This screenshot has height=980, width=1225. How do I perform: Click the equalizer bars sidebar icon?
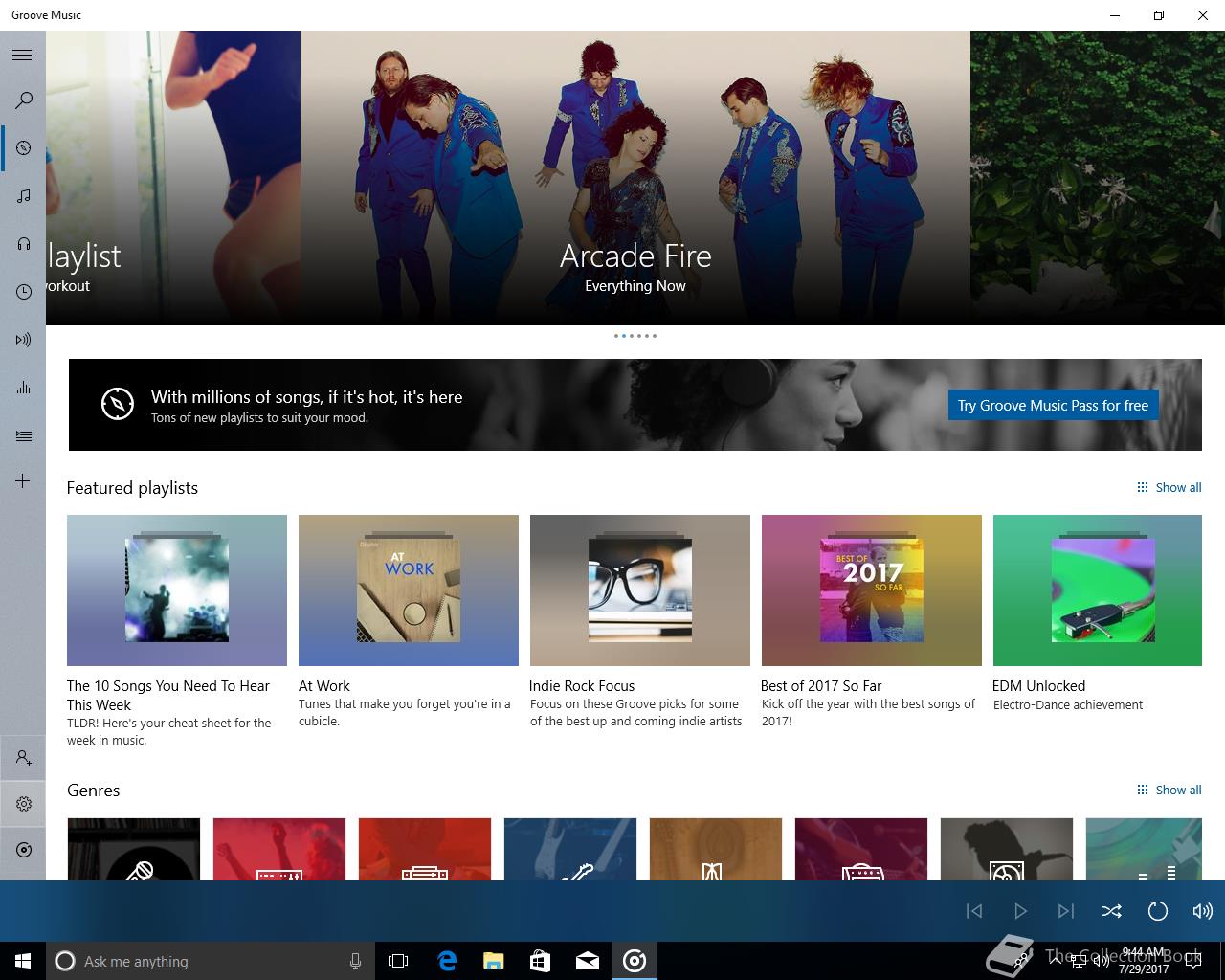click(x=24, y=388)
